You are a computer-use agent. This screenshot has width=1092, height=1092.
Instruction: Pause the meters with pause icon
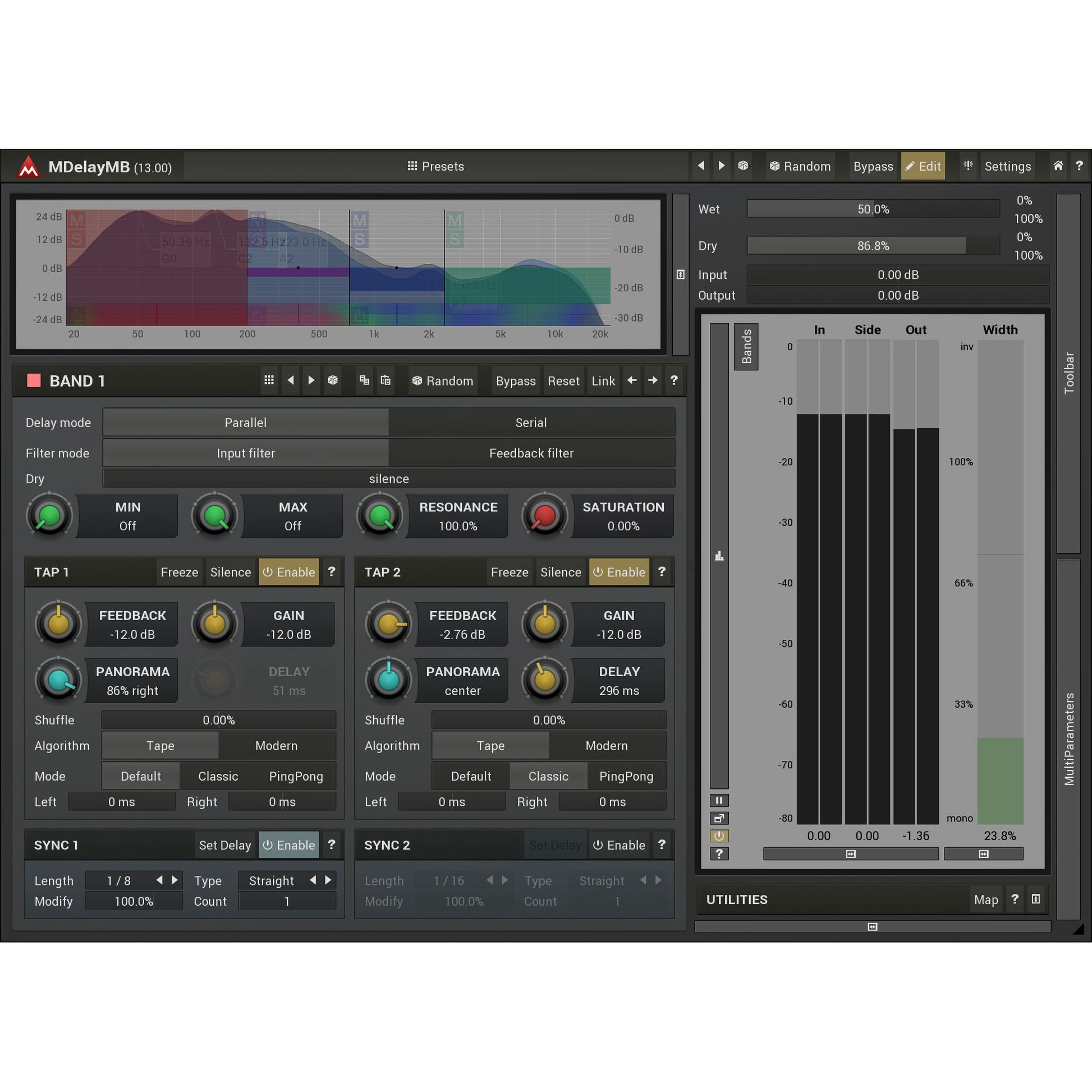pyautogui.click(x=719, y=800)
